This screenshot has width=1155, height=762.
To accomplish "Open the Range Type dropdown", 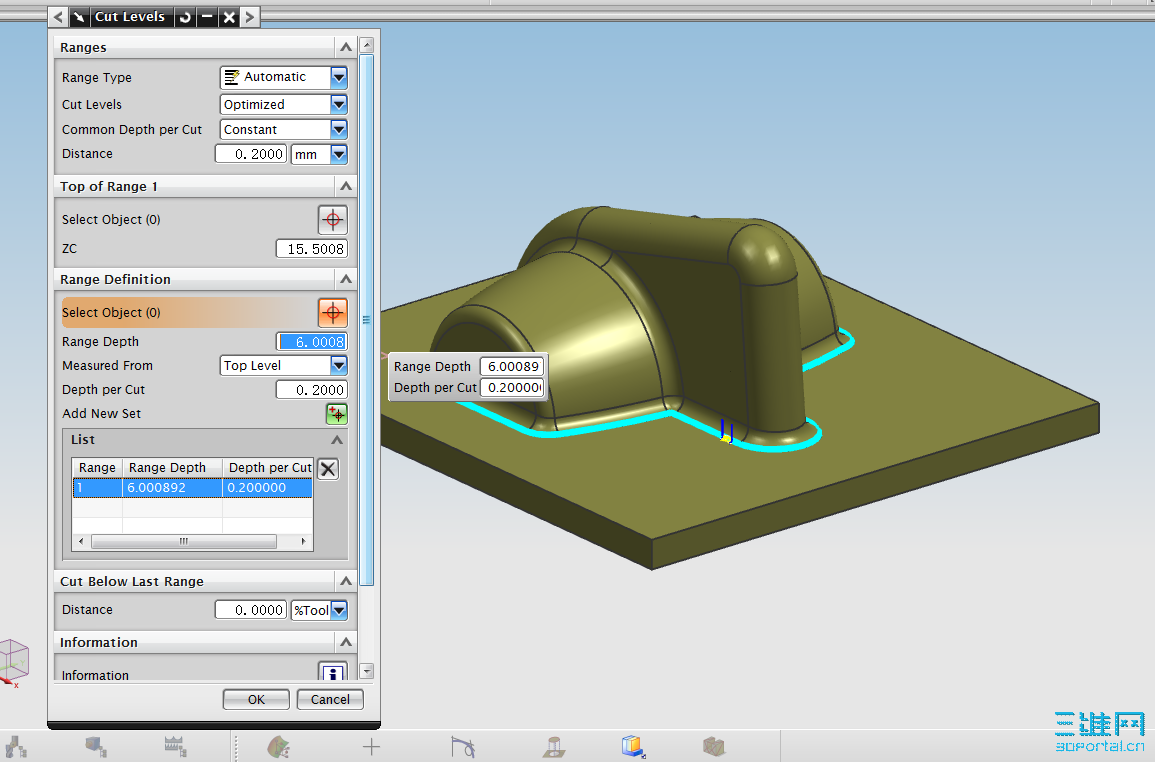I will [338, 77].
